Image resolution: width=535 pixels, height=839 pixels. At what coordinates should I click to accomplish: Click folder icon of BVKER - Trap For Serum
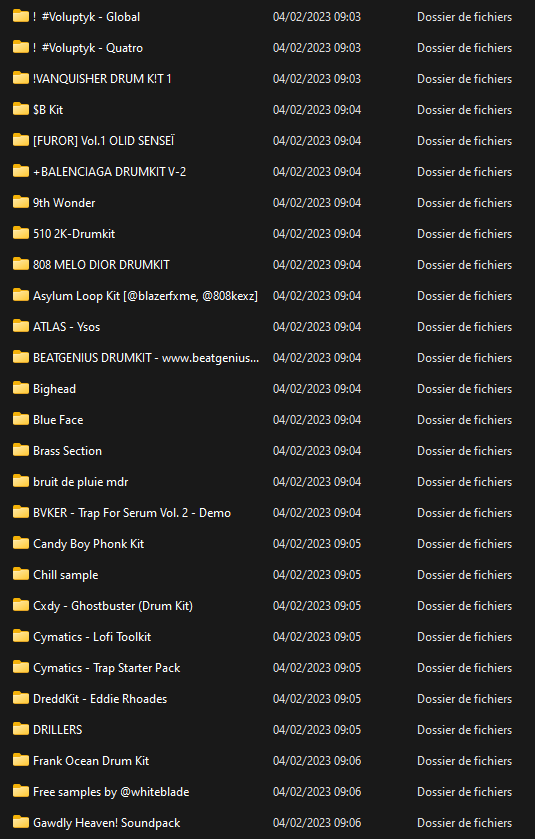pyautogui.click(x=21, y=513)
